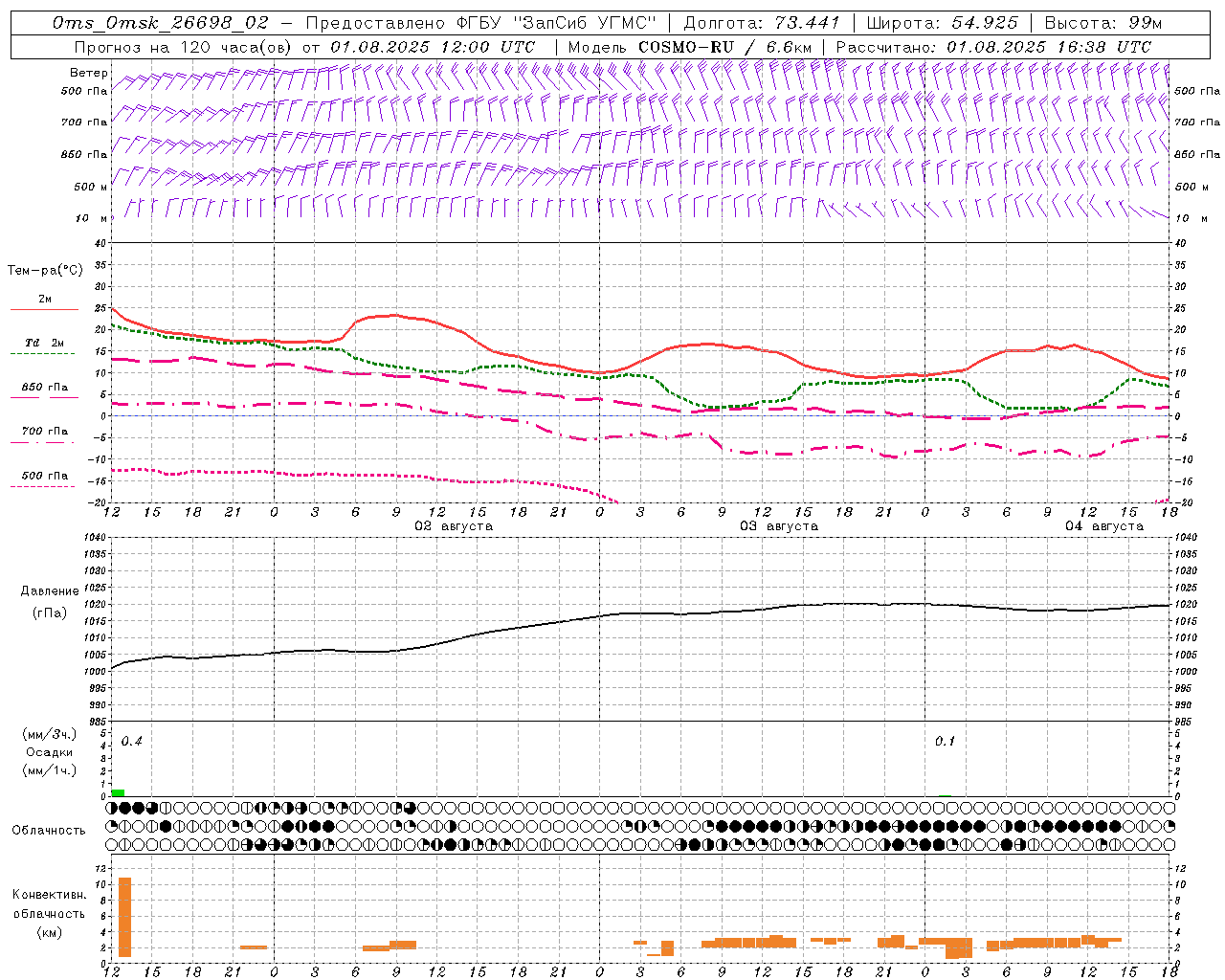Click the 500 гПа temperature legend entry
Image resolution: width=1225 pixels, height=980 pixels.
pyautogui.click(x=45, y=476)
